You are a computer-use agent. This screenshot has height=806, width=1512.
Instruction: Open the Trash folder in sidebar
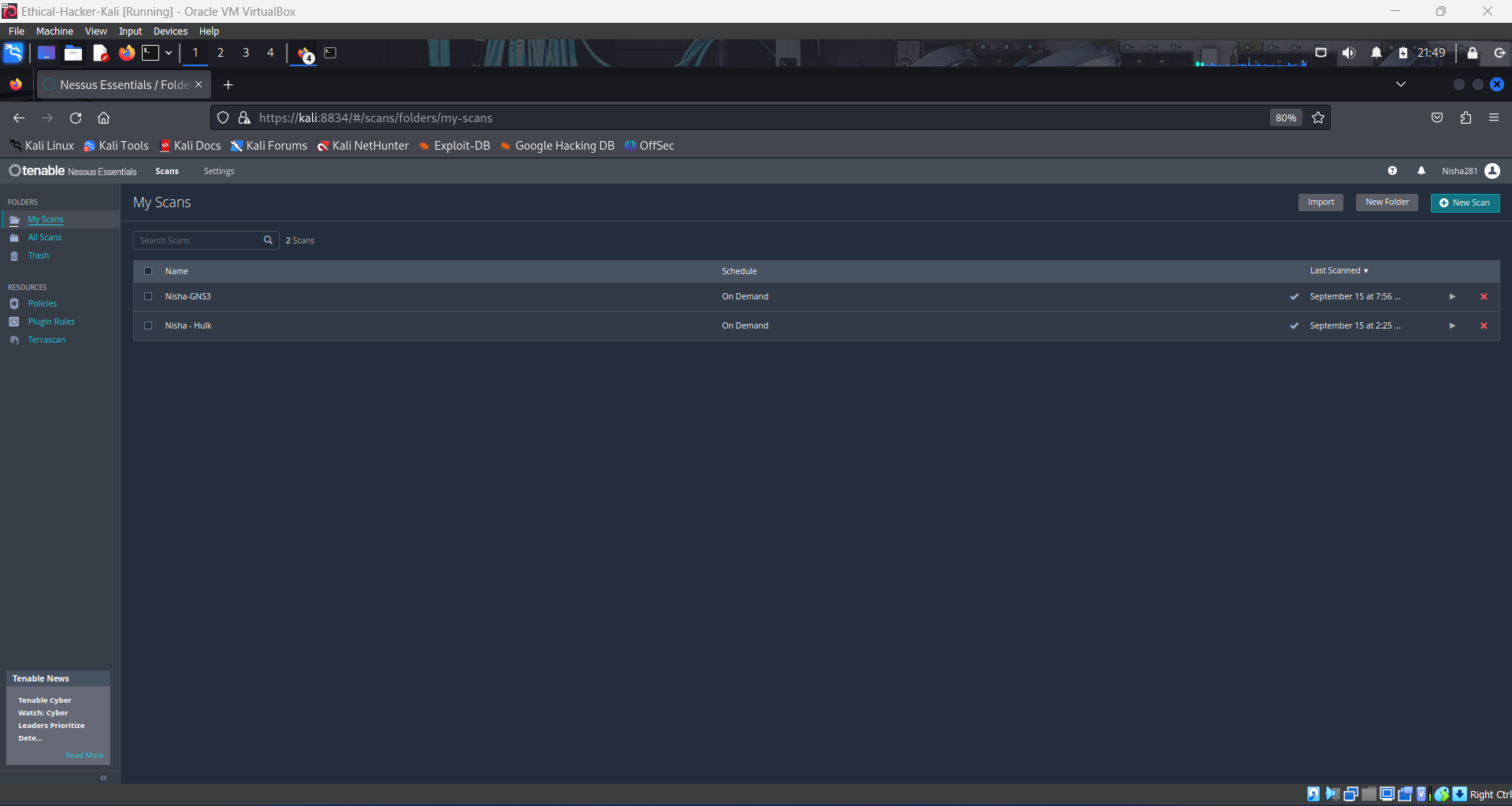(x=39, y=256)
